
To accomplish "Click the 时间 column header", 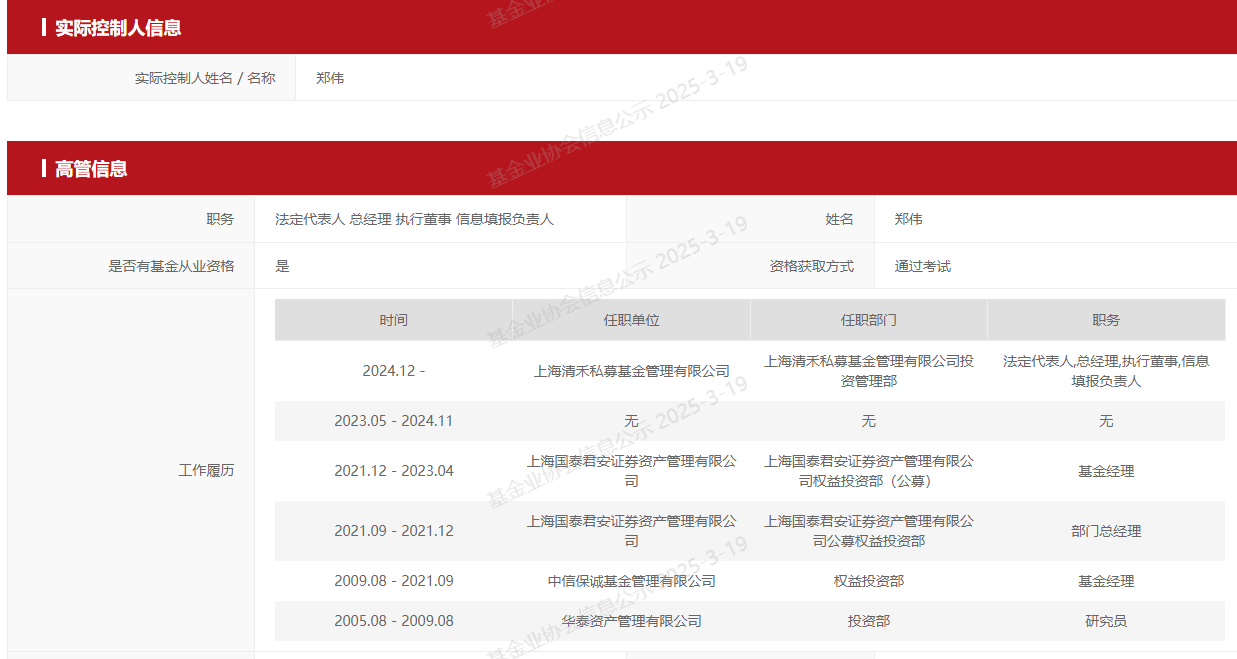I will pos(395,320).
